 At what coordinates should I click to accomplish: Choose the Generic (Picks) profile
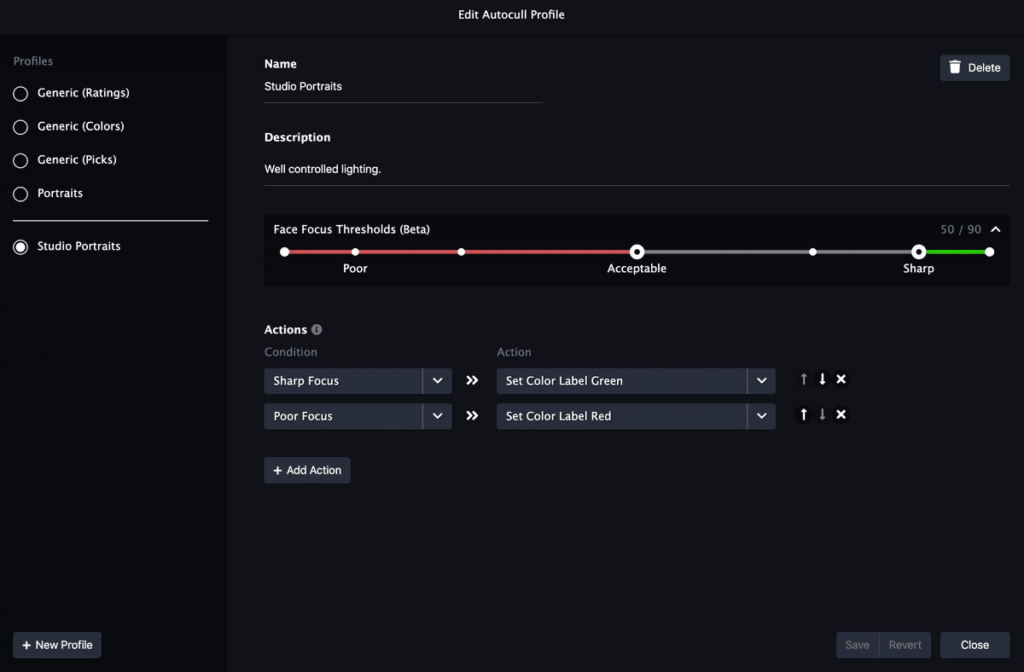point(20,160)
